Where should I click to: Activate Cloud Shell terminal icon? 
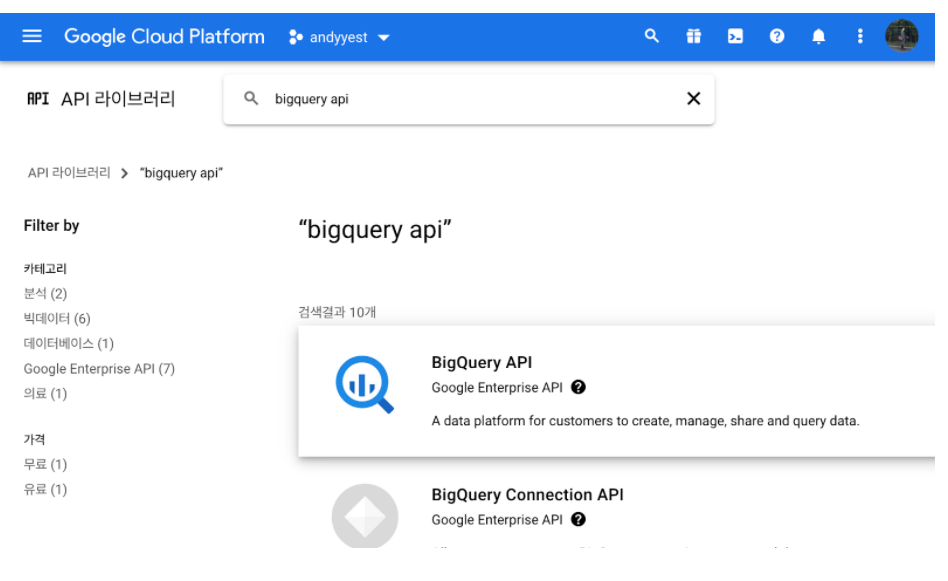click(x=735, y=36)
